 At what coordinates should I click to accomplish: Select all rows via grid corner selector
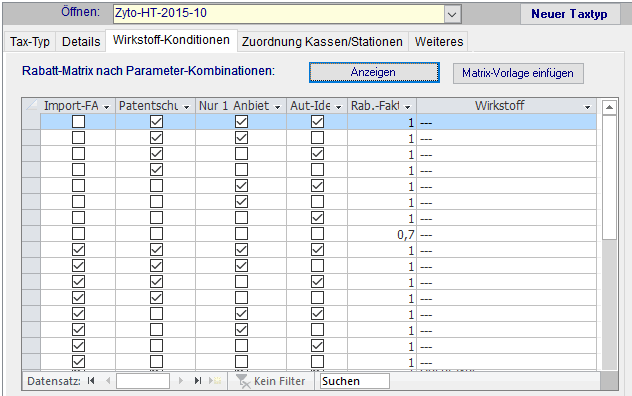31,106
